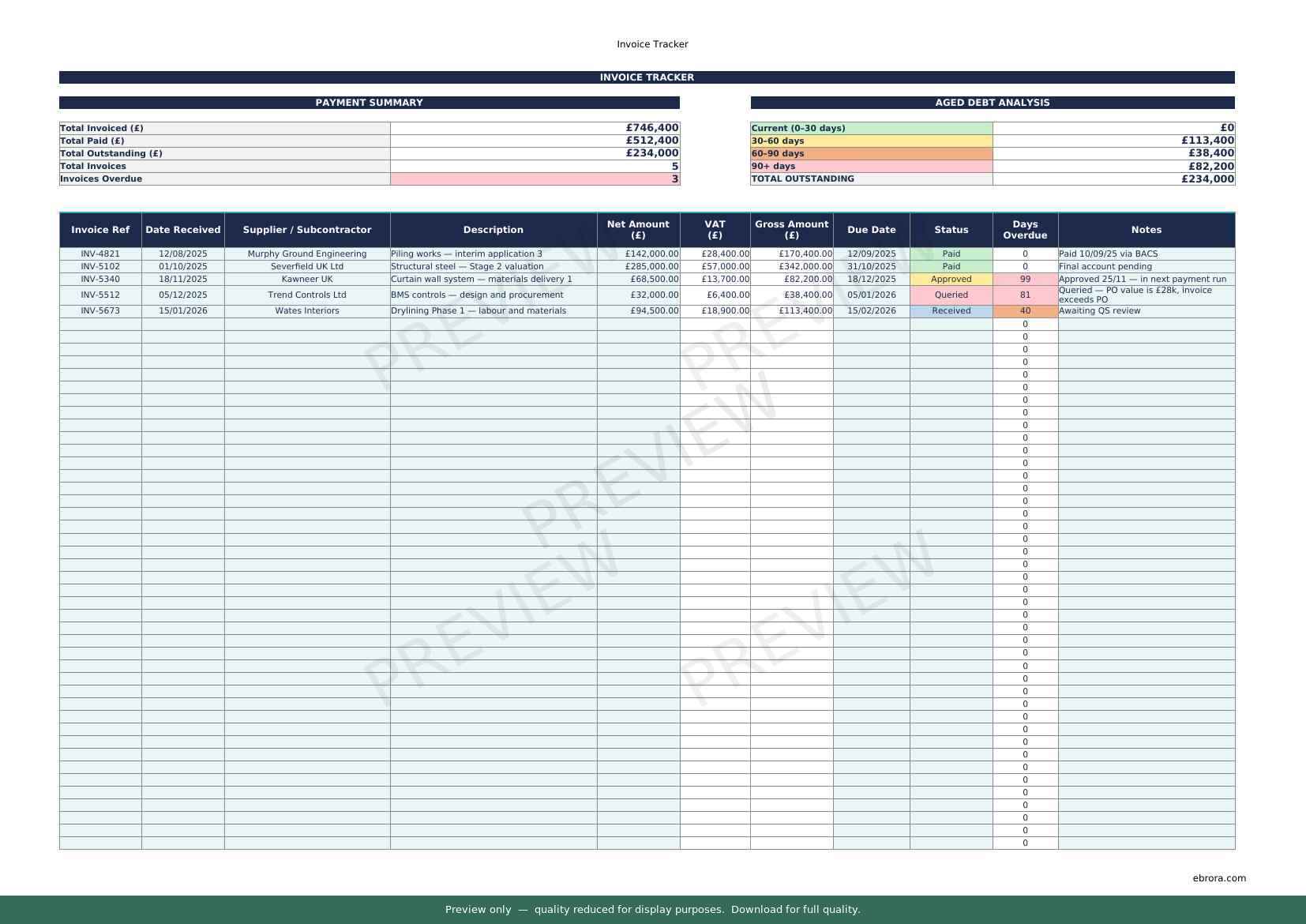This screenshot has width=1306, height=924.
Task: Select the blue Received status cell
Action: click(x=951, y=310)
